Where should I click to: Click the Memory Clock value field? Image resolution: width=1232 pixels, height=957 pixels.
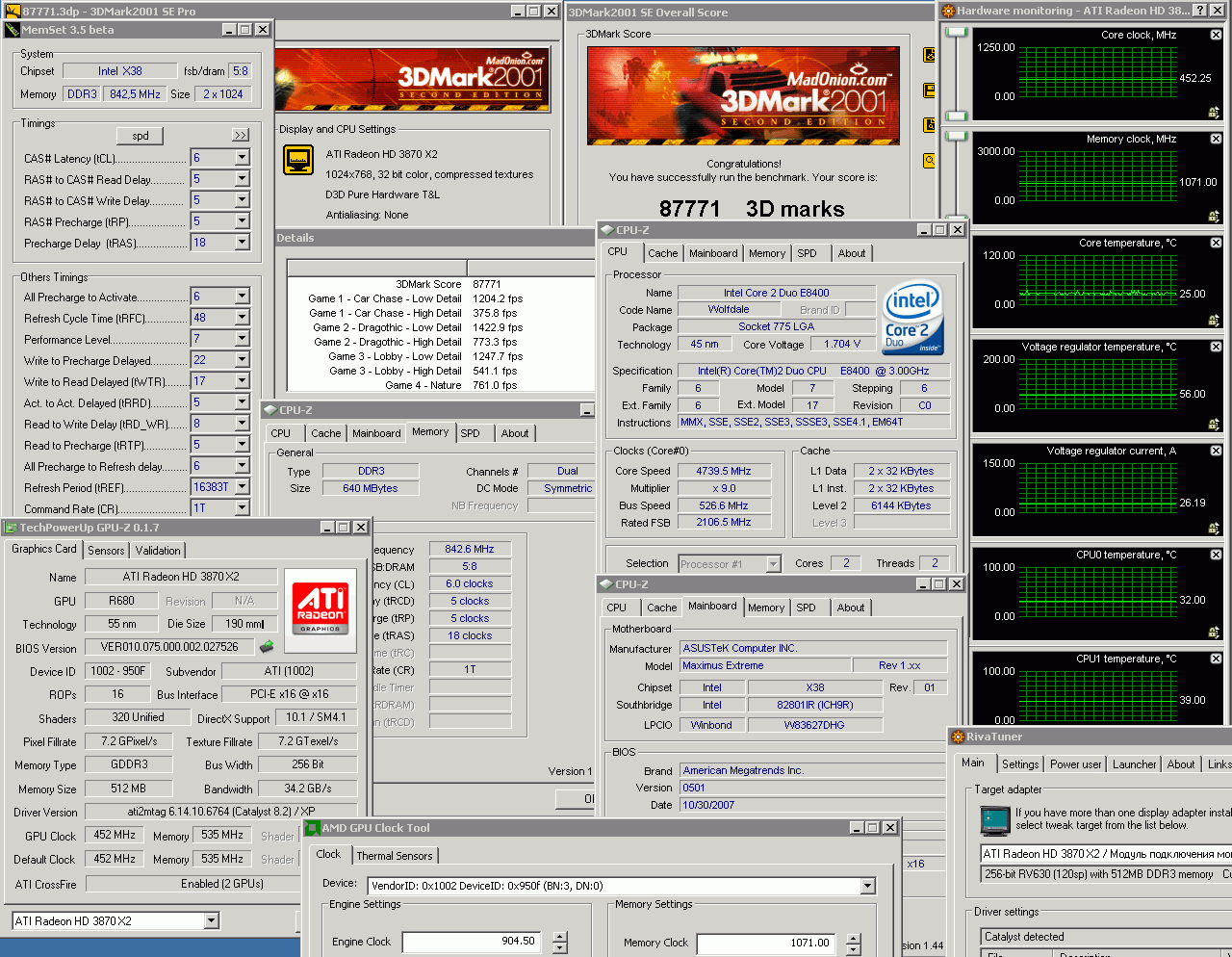(x=766, y=944)
